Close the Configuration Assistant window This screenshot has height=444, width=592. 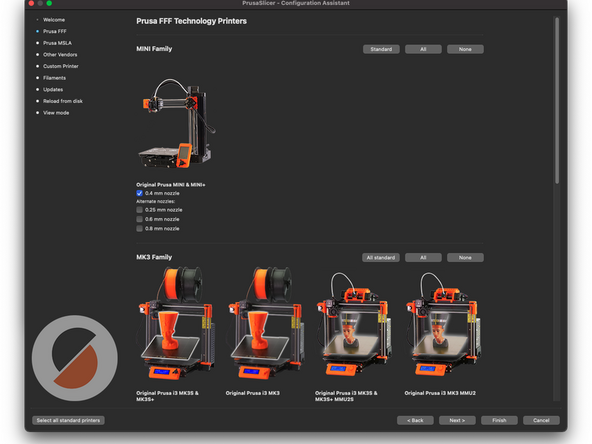coord(31,3)
